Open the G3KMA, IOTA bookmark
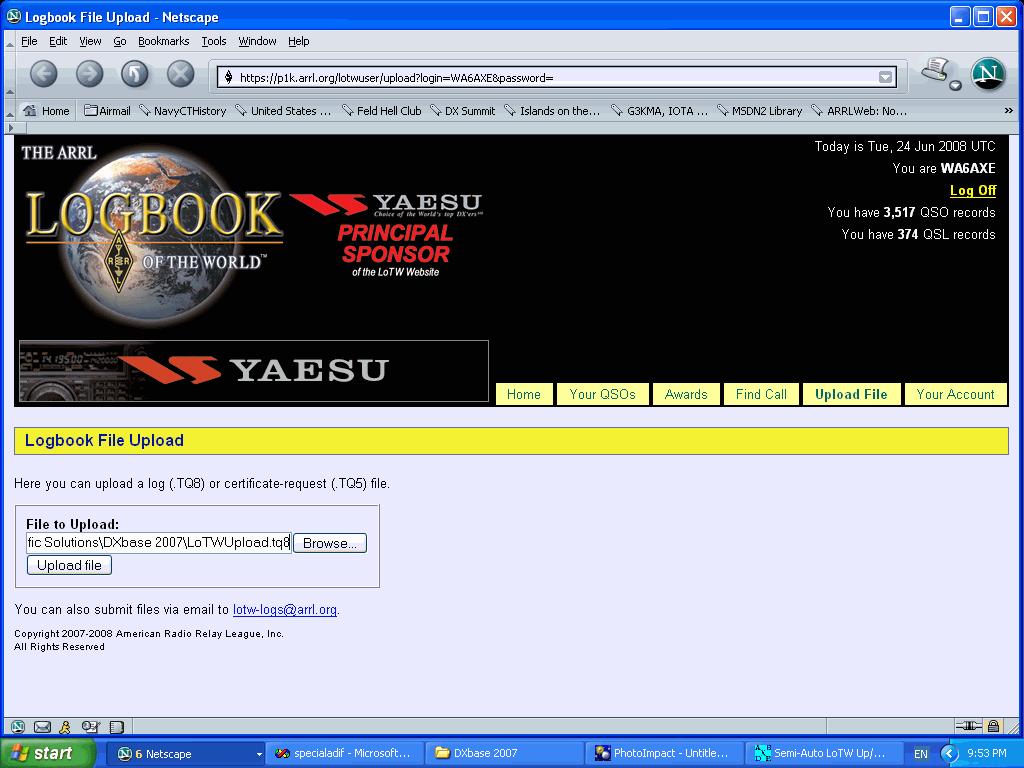1024x768 pixels. click(x=660, y=111)
